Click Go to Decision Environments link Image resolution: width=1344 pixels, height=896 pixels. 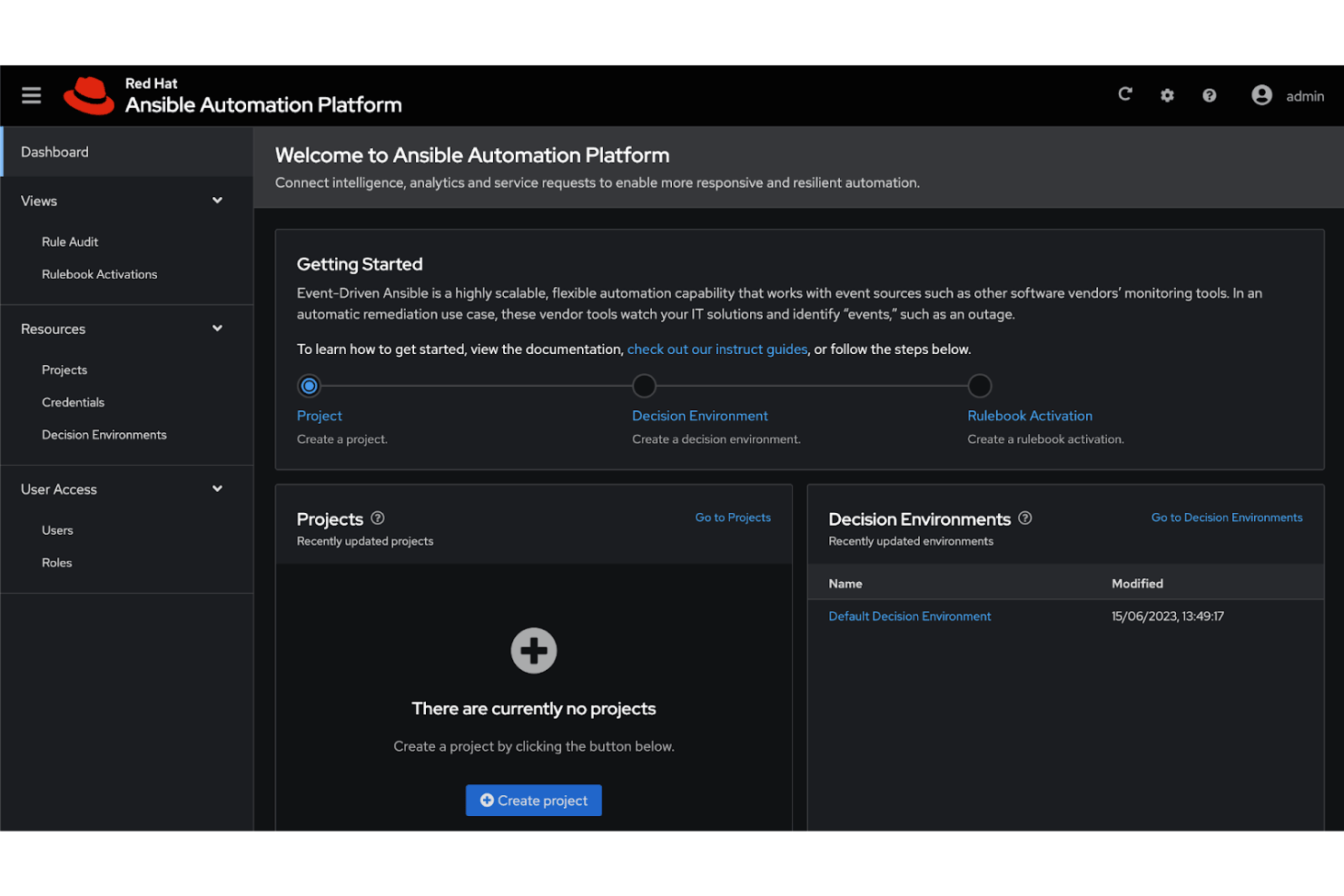point(1227,517)
